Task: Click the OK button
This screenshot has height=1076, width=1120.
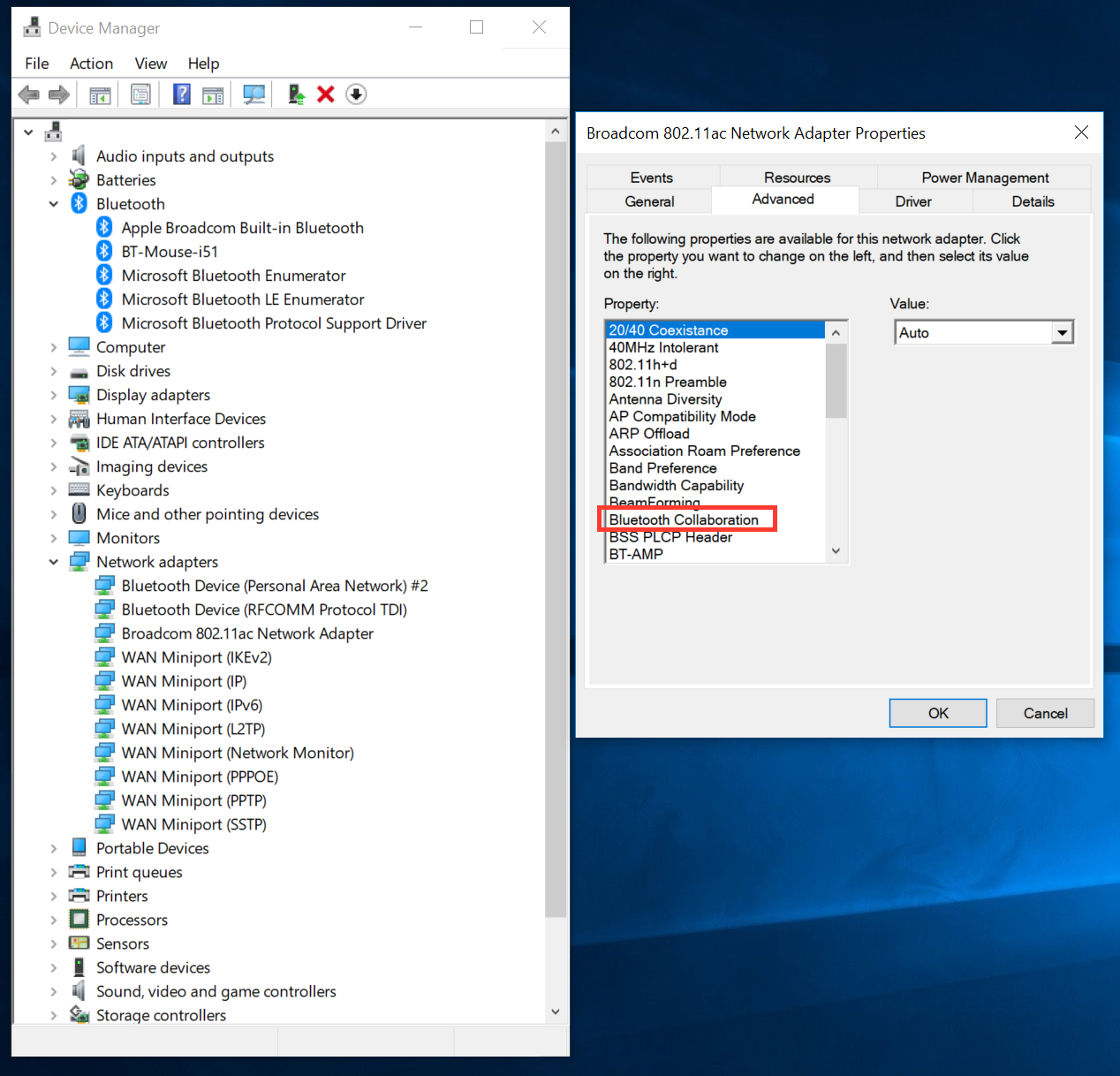Action: coord(937,713)
